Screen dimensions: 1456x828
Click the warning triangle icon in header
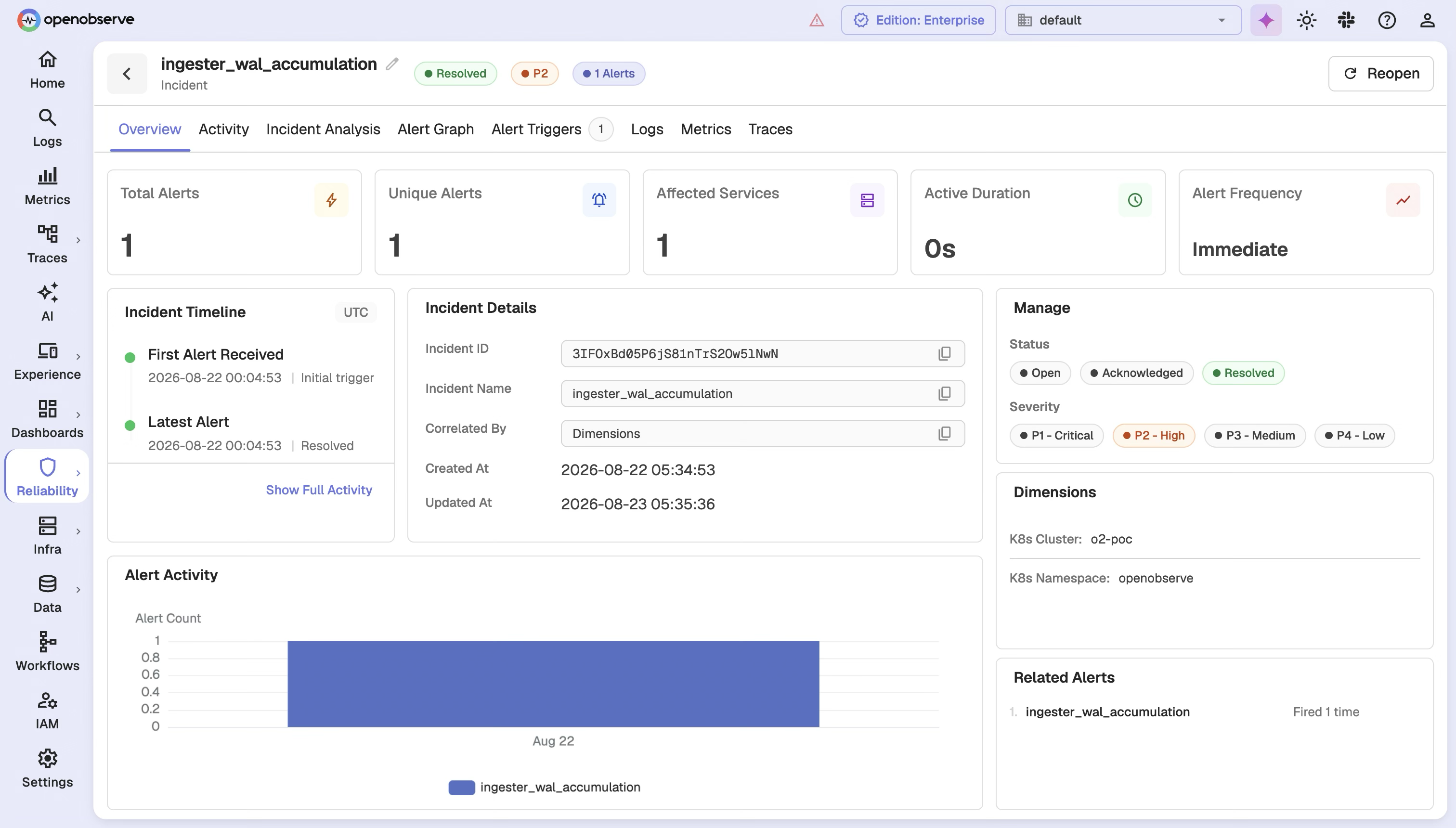pyautogui.click(x=817, y=21)
